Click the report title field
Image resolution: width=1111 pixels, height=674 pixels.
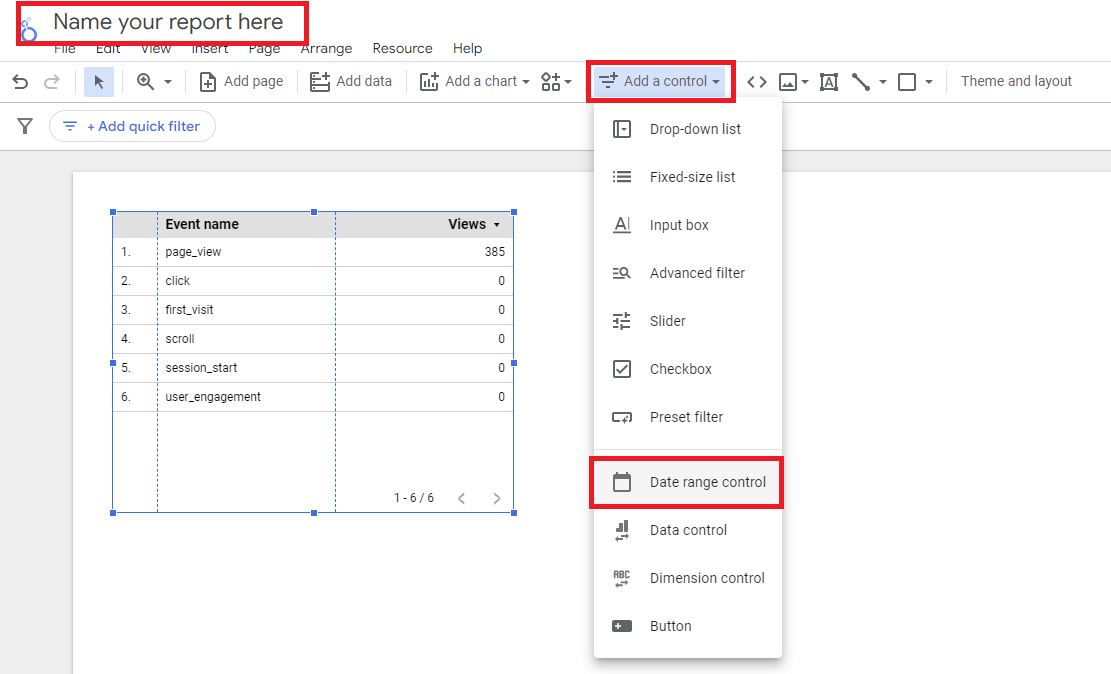169,22
